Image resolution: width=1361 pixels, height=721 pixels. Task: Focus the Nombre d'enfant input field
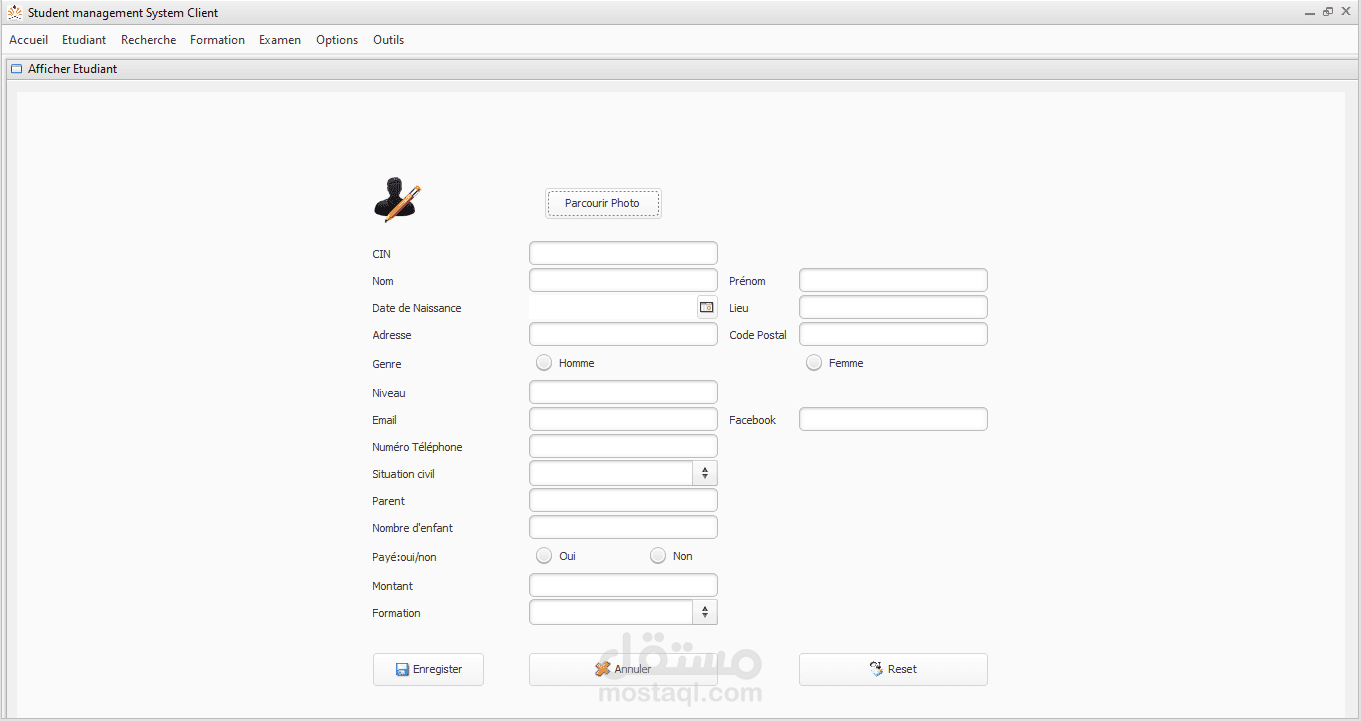[x=623, y=527]
